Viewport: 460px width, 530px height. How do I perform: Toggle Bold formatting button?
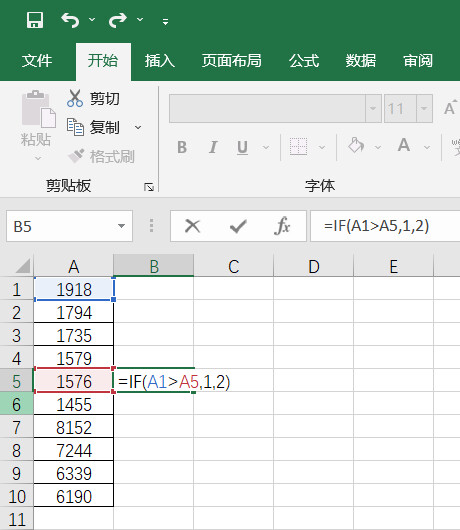coord(182,147)
